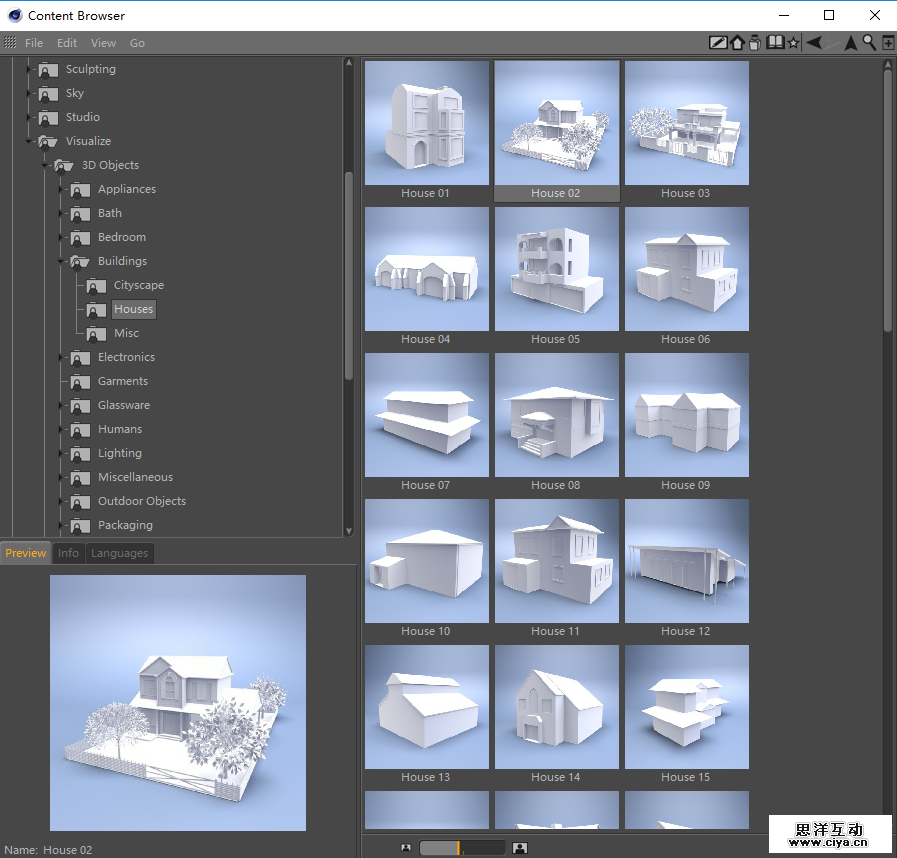Select the Houses folder in the tree
897x858 pixels.
coord(133,309)
